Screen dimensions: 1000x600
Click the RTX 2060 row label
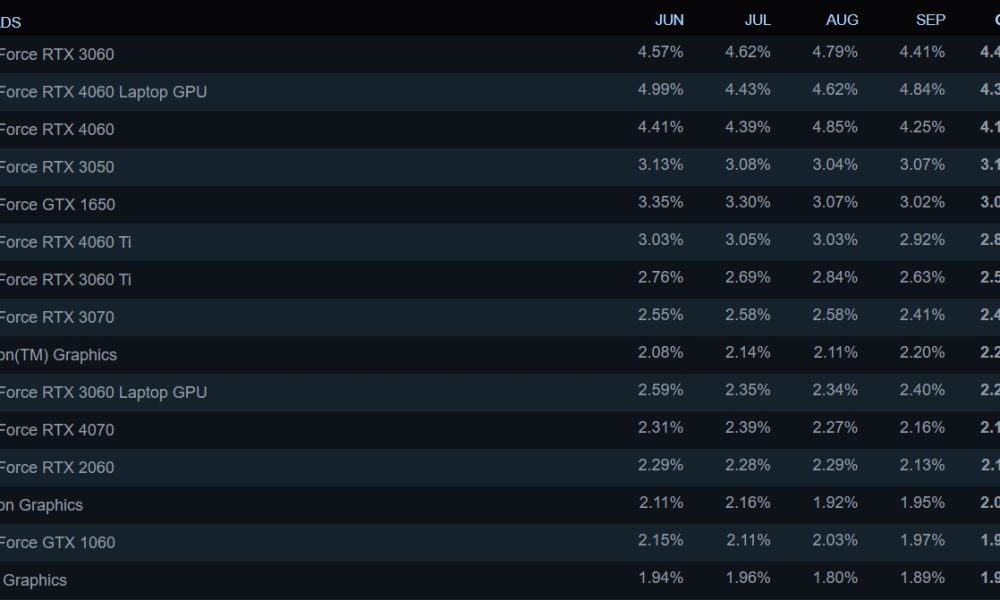tap(57, 467)
